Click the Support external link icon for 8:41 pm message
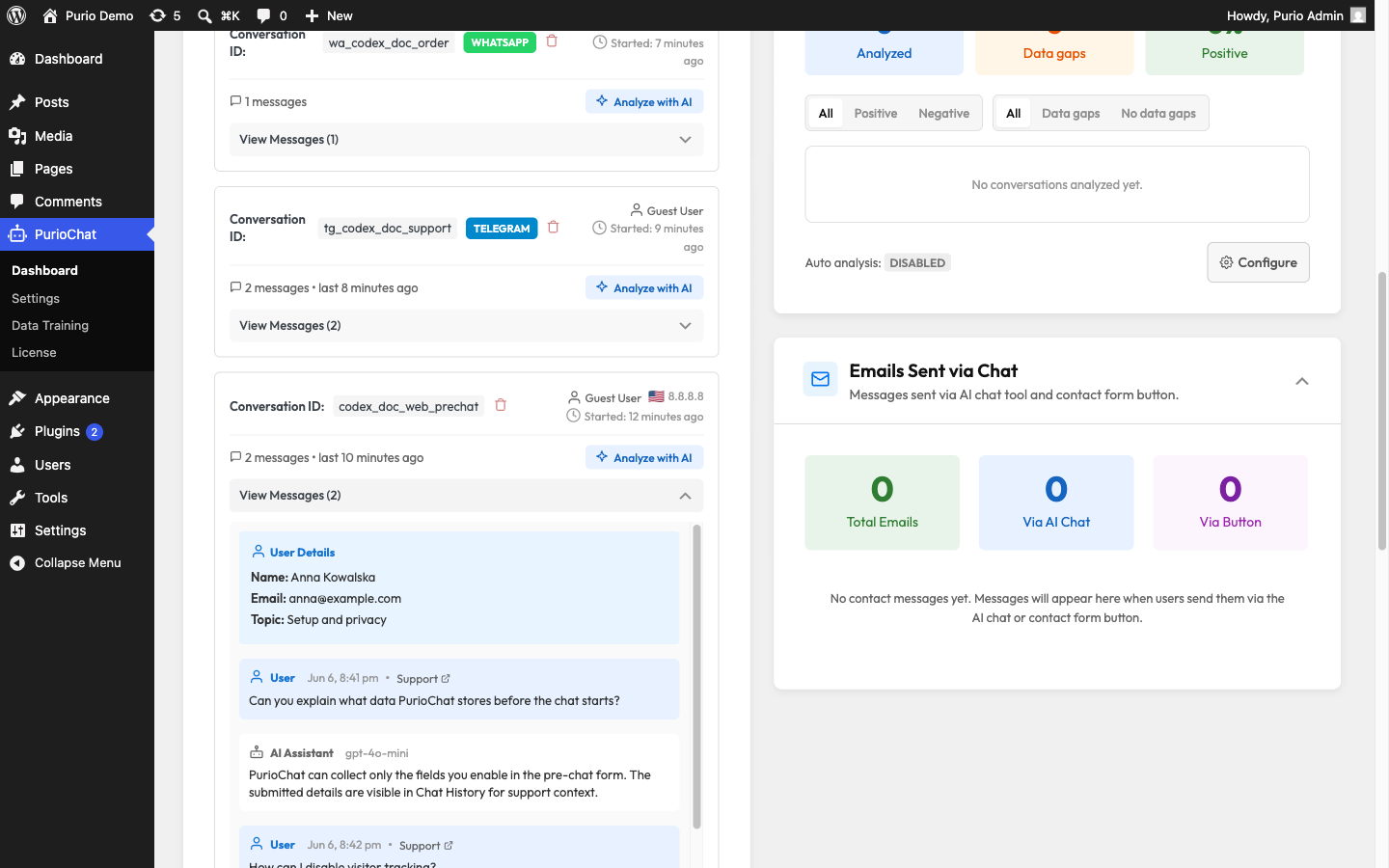The height and width of the screenshot is (868, 1389). [446, 679]
